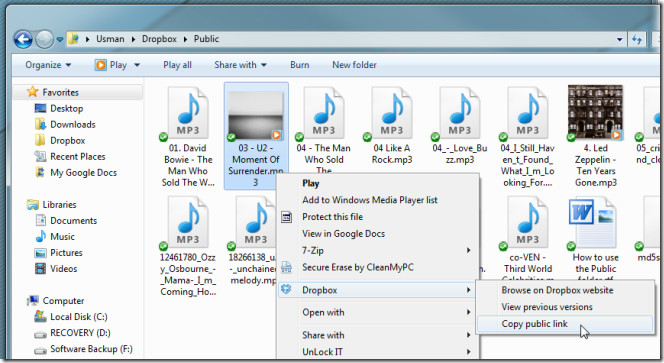Select the 01. David Bowie MP3 file icon

188,113
